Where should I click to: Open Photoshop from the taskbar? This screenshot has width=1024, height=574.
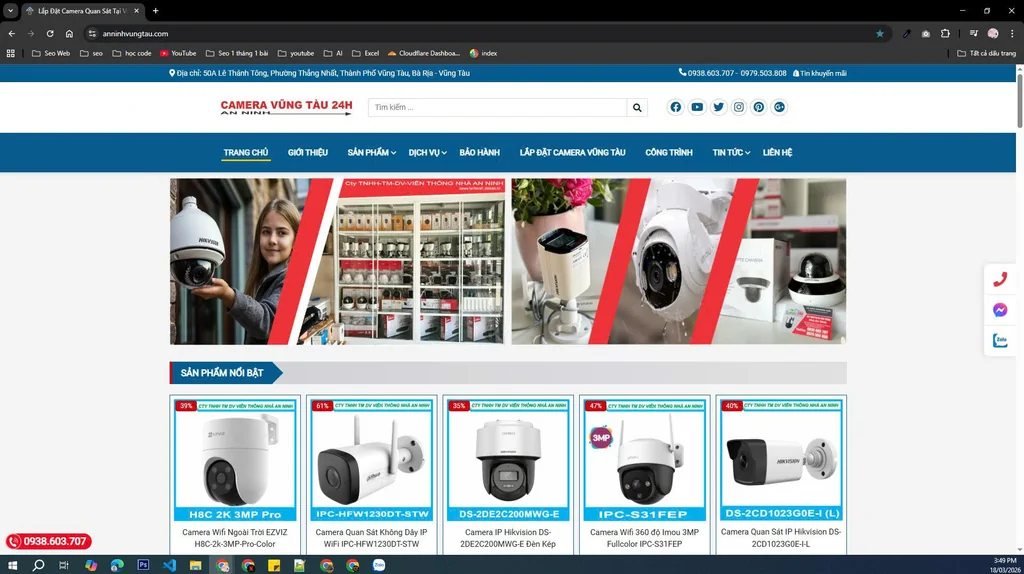(143, 565)
